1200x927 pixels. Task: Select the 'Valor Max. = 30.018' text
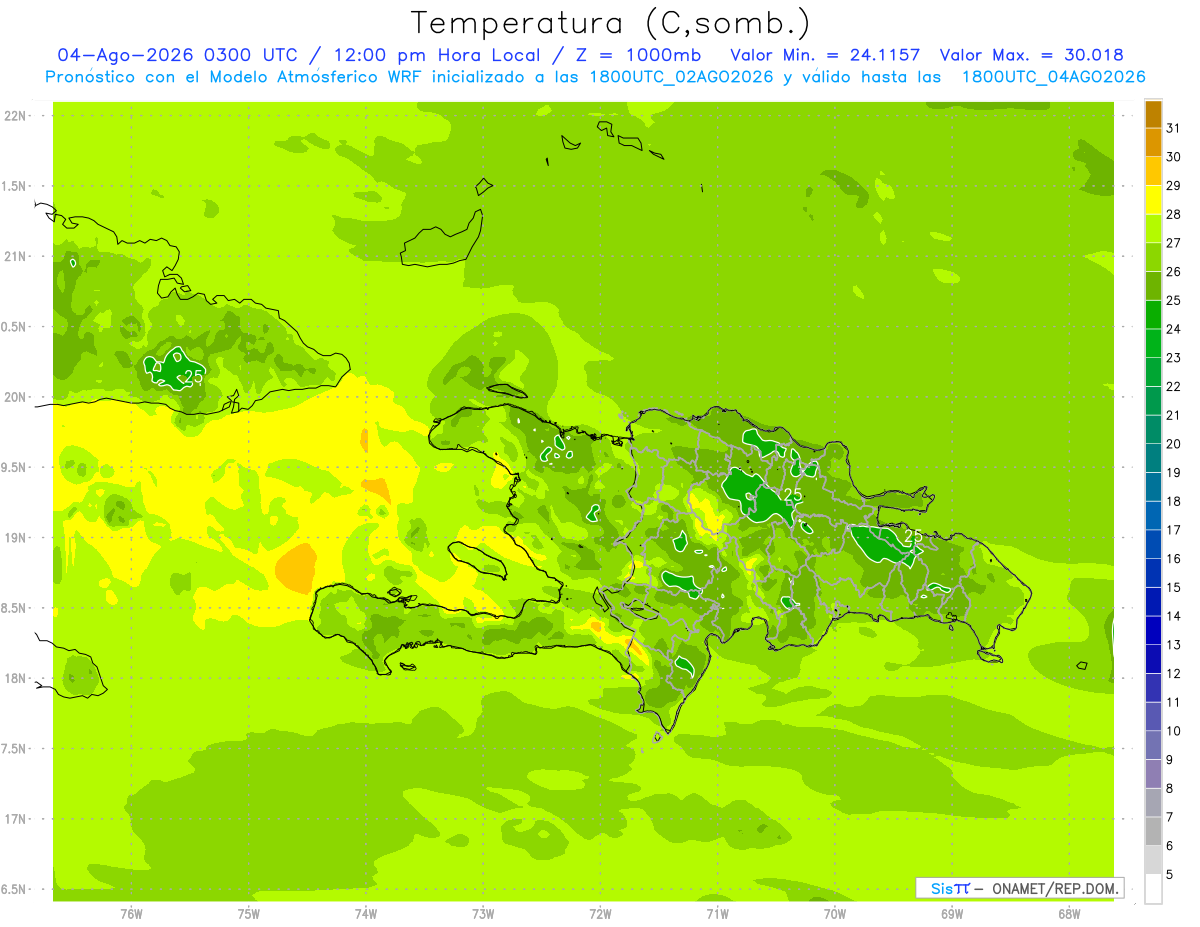click(x=1032, y=55)
